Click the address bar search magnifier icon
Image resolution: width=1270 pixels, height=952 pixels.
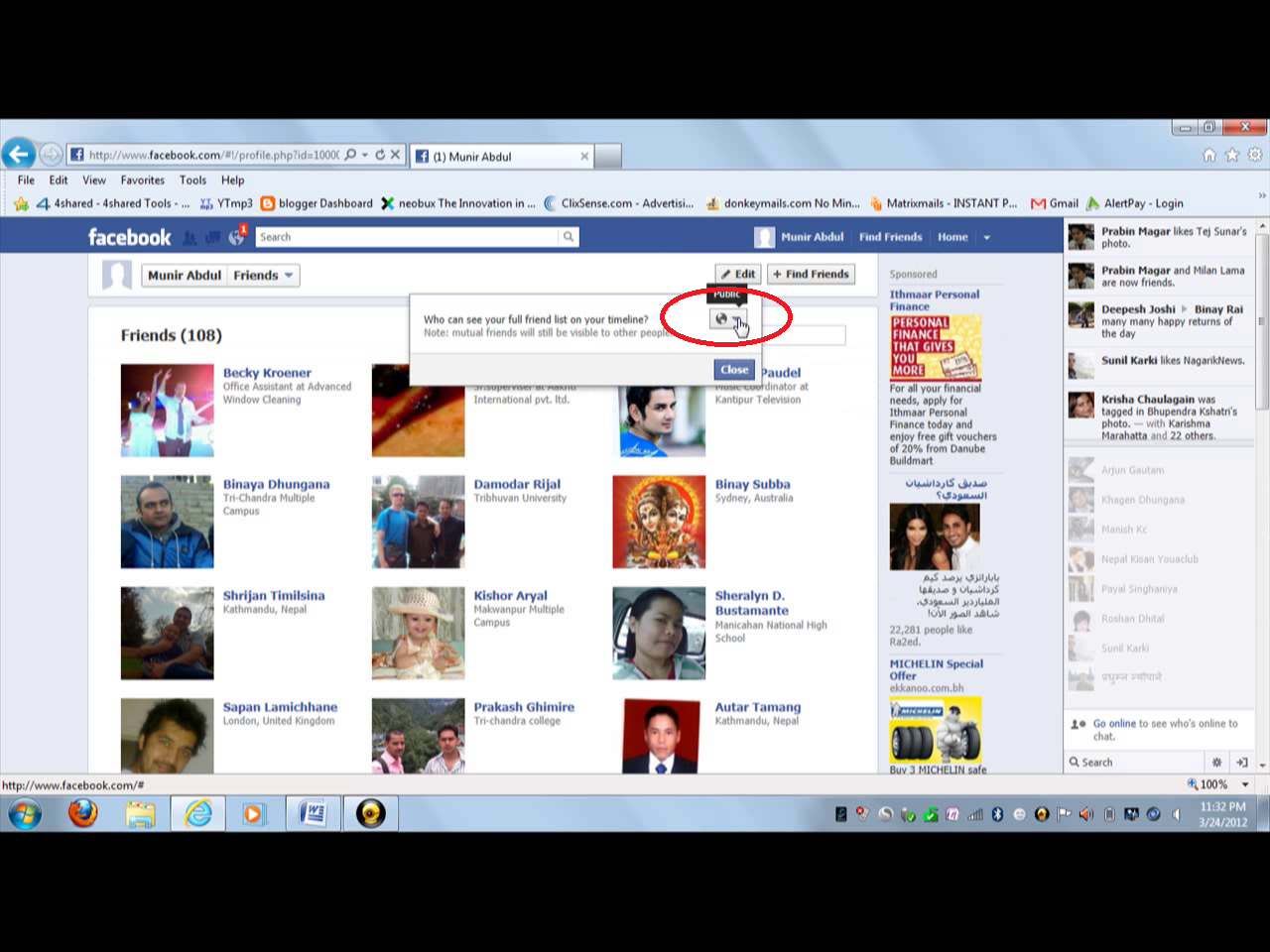(x=350, y=155)
